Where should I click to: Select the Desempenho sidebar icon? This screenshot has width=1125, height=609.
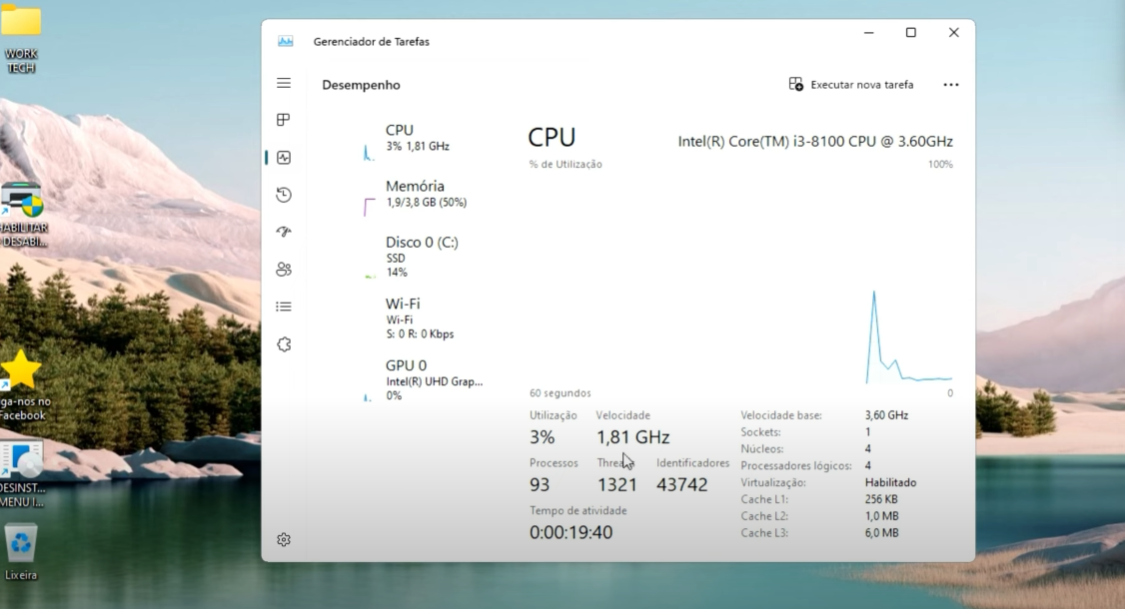pyautogui.click(x=283, y=156)
